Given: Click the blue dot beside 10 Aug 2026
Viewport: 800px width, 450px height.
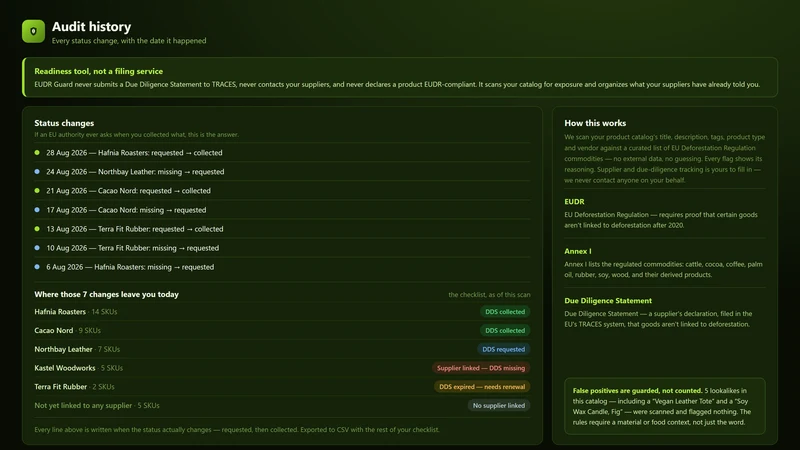Looking at the screenshot, I should pos(37,247).
